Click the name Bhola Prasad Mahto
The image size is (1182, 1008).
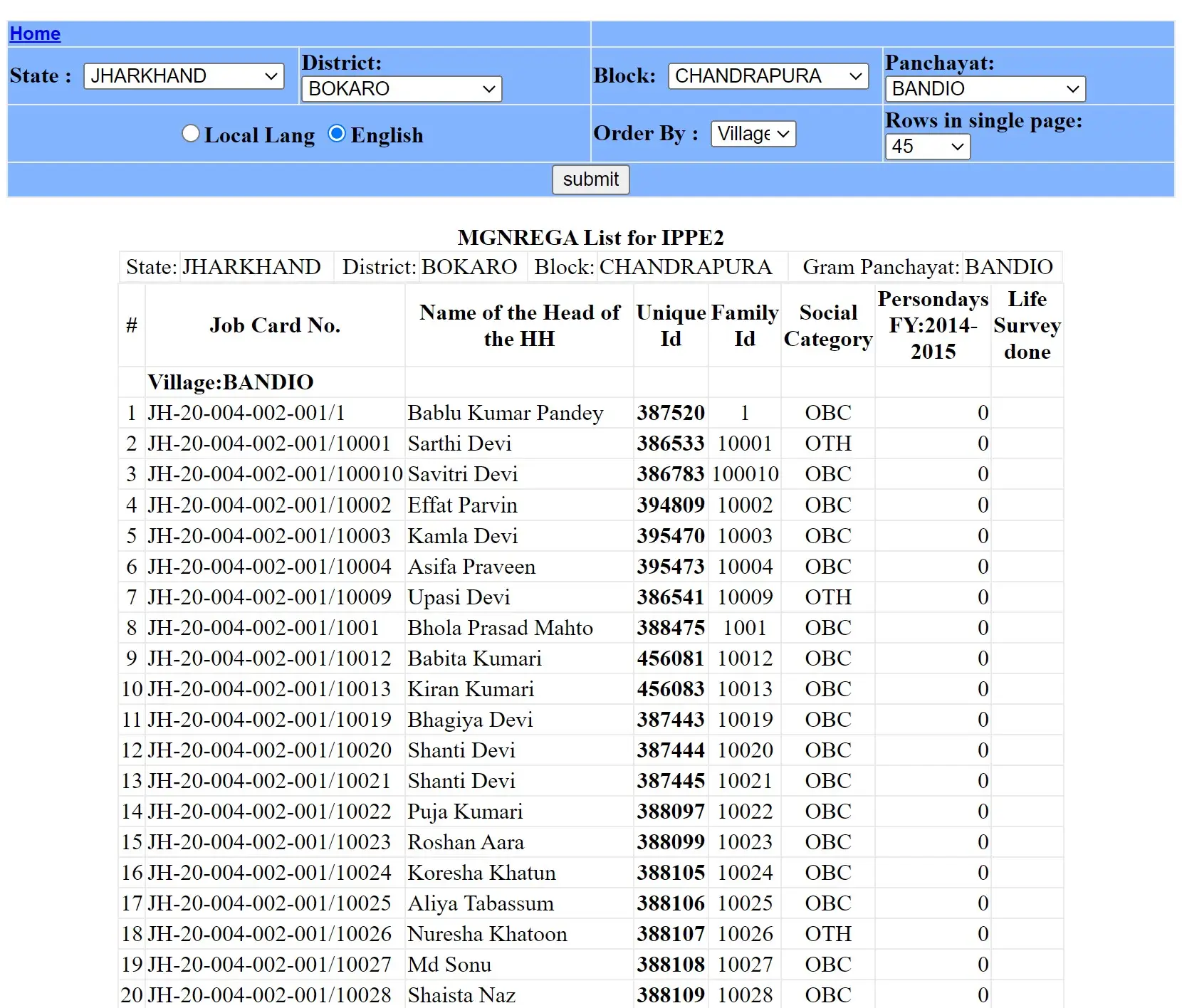point(500,628)
